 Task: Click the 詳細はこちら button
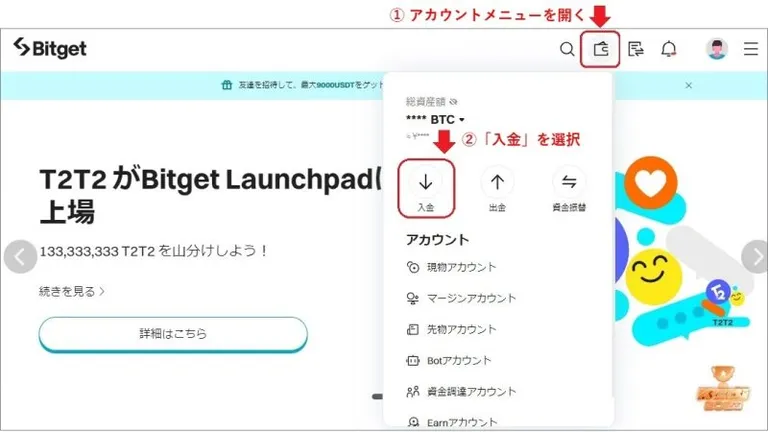[173, 334]
